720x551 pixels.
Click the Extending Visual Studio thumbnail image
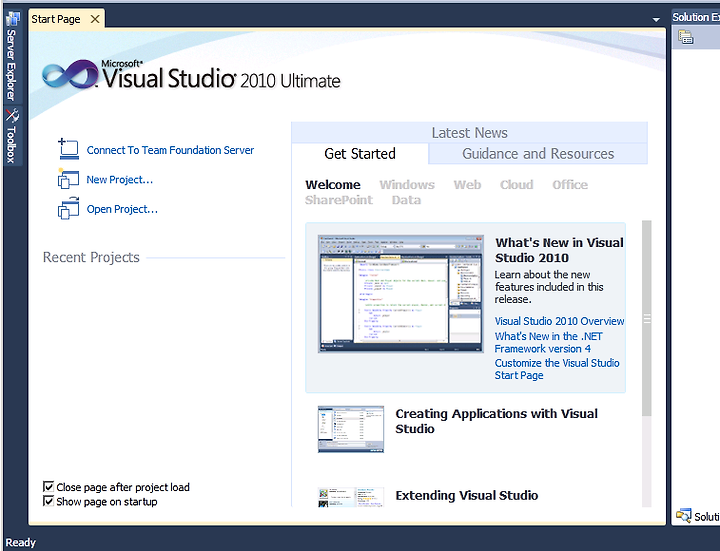(x=351, y=497)
